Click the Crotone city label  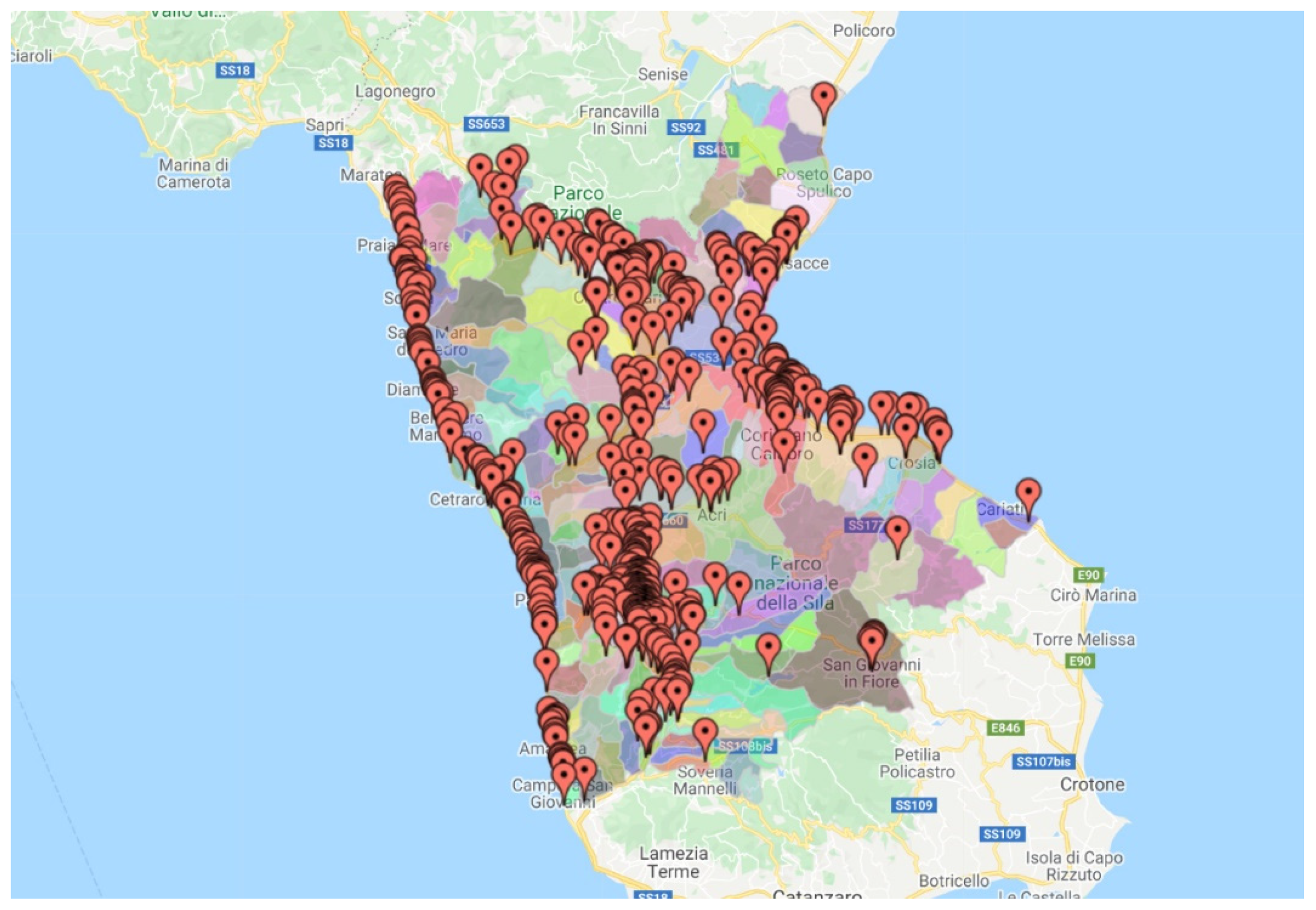[1092, 785]
